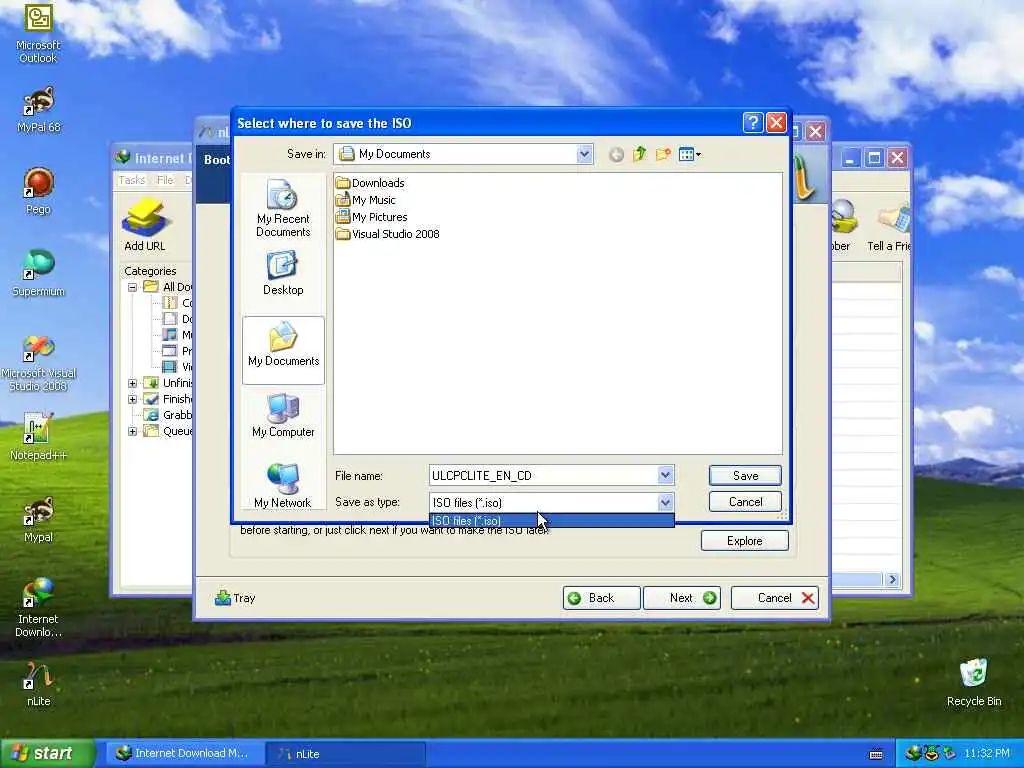The width and height of the screenshot is (1024, 768).
Task: Open Microsoft Visual Studio 2008 shortcut
Action: [39, 363]
